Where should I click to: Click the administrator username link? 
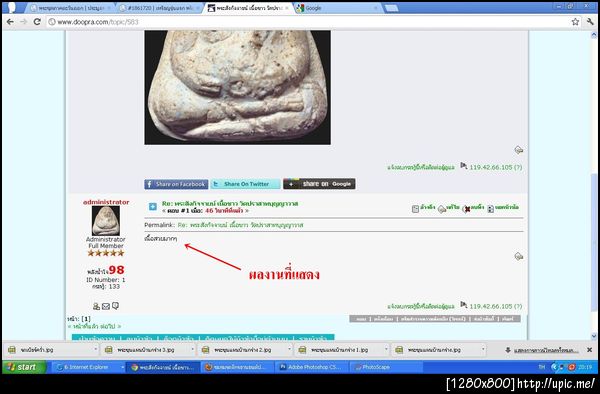[x=106, y=202]
